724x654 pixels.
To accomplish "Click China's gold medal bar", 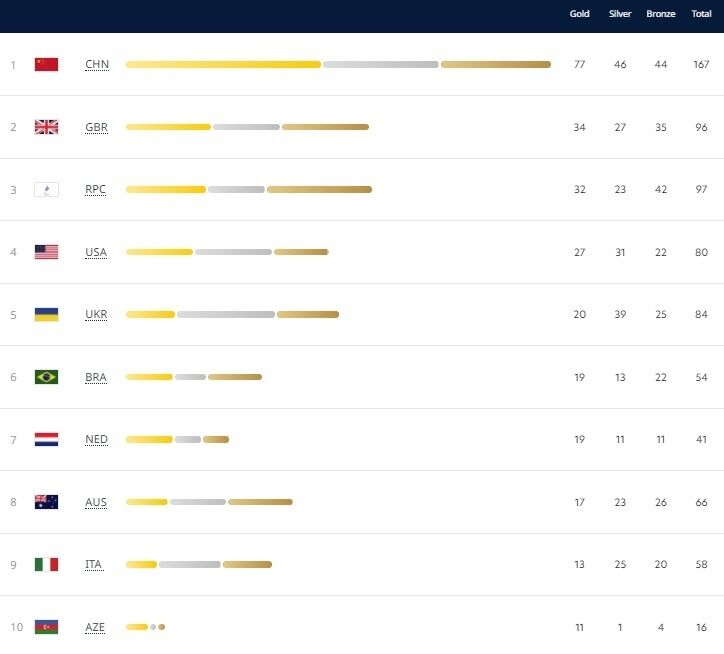I will 223,65.
